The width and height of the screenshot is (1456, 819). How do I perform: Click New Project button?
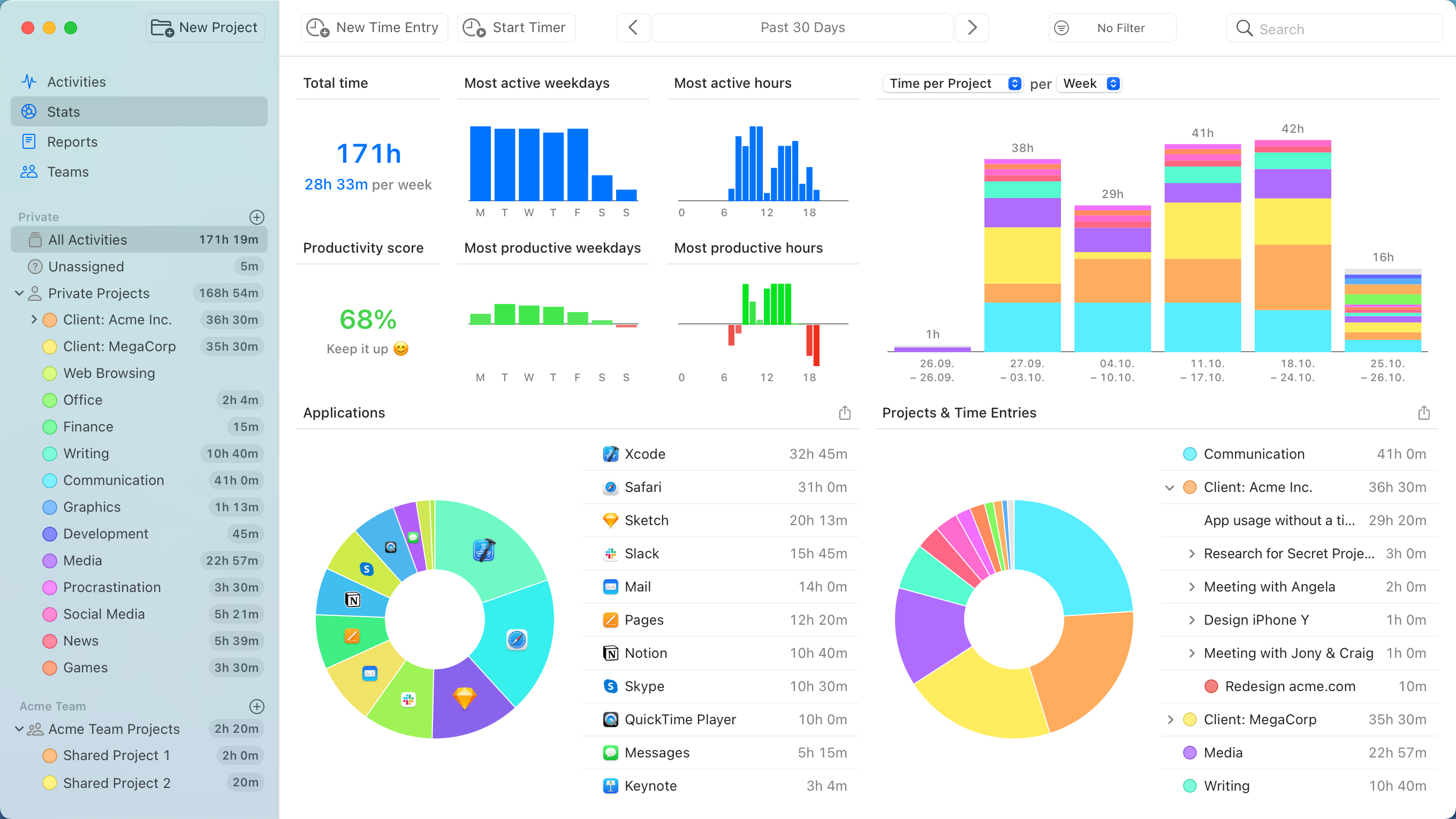[x=207, y=27]
